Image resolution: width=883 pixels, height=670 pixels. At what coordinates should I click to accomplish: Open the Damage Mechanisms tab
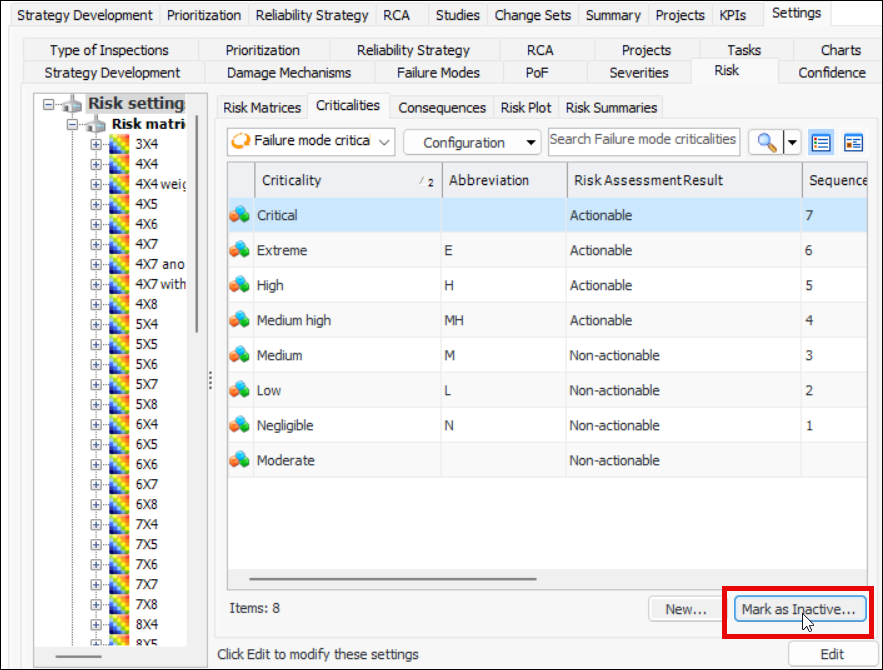289,73
